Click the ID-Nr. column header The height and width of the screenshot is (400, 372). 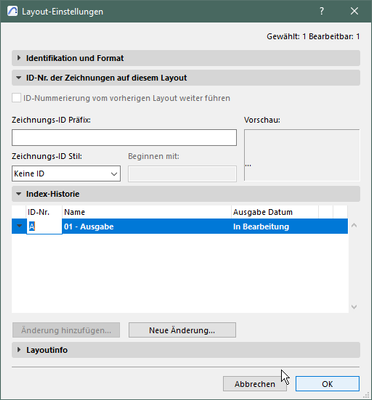coord(44,212)
